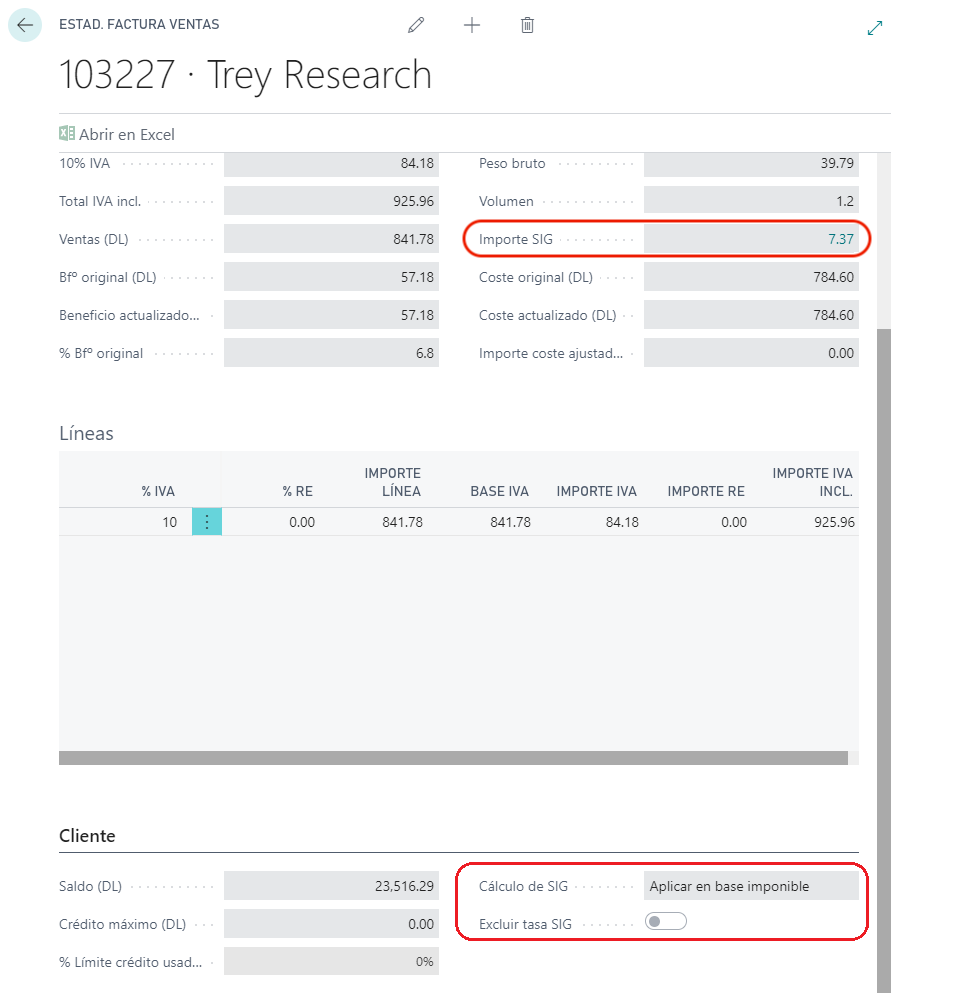
Task: Select the Peso bruto field 39.79
Action: (751, 163)
